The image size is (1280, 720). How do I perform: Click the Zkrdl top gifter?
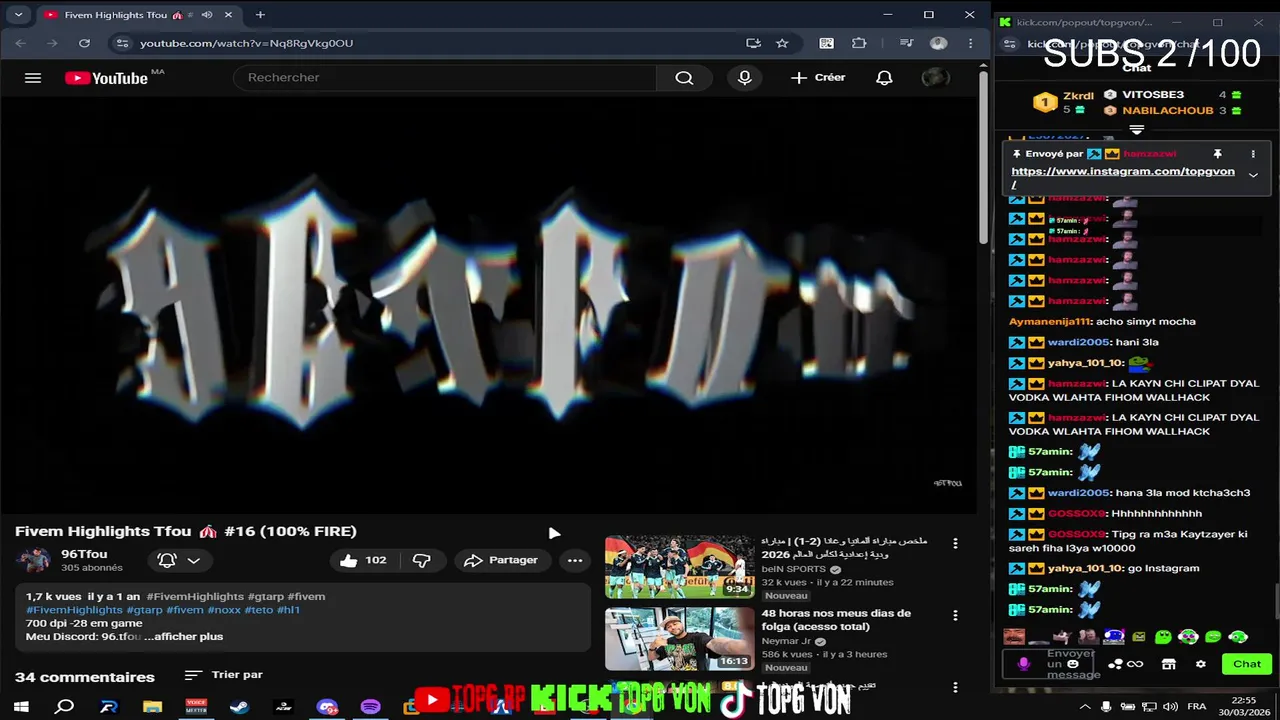pos(1064,102)
